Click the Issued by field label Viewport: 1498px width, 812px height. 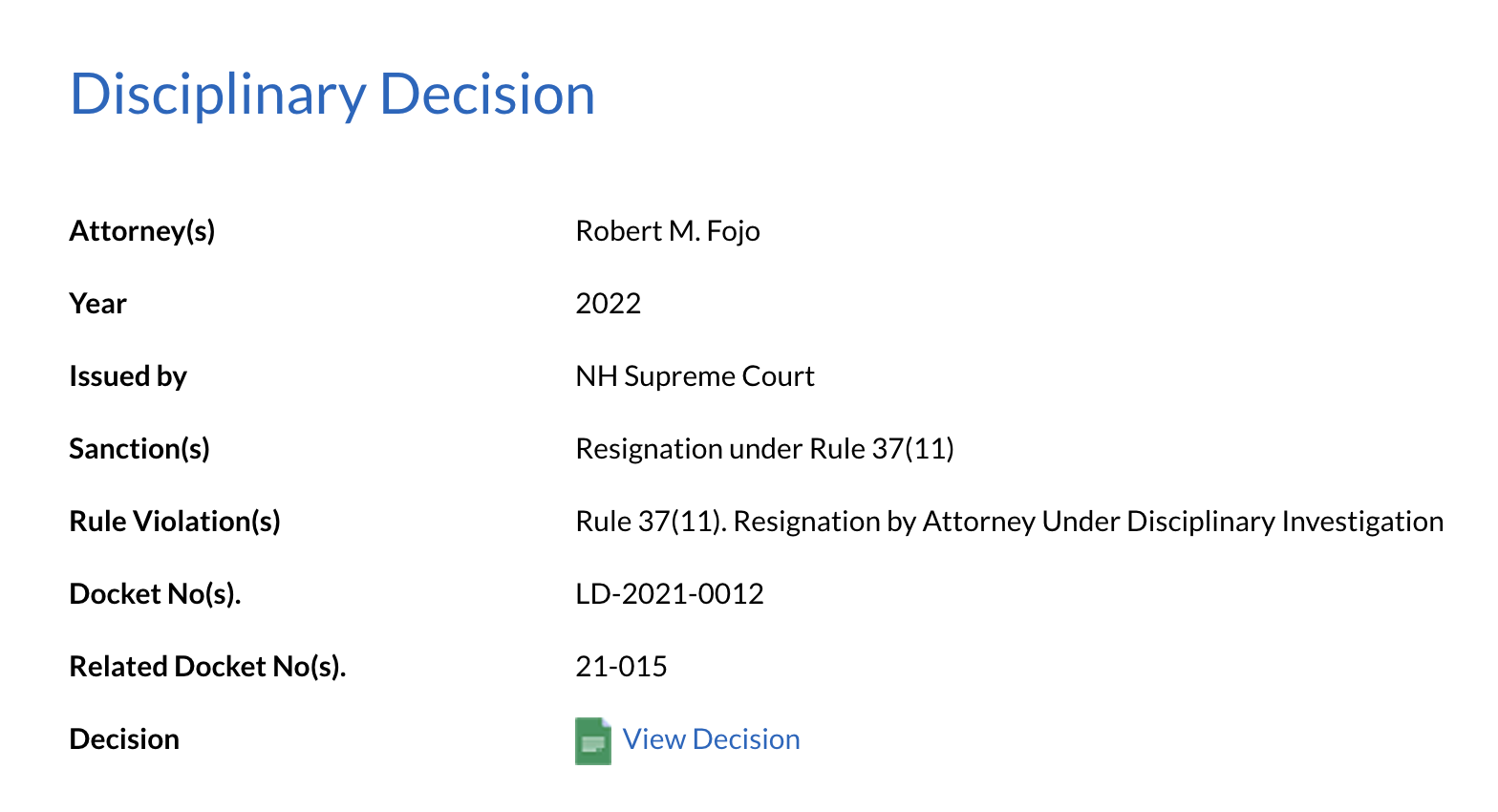pos(128,376)
